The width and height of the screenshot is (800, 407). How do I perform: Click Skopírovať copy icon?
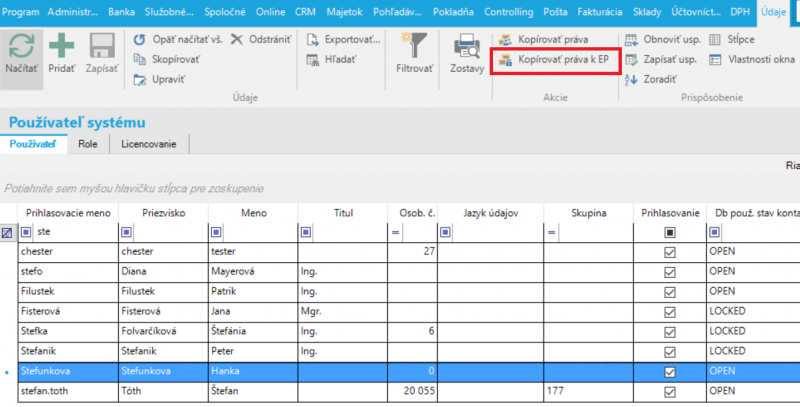coord(139,59)
